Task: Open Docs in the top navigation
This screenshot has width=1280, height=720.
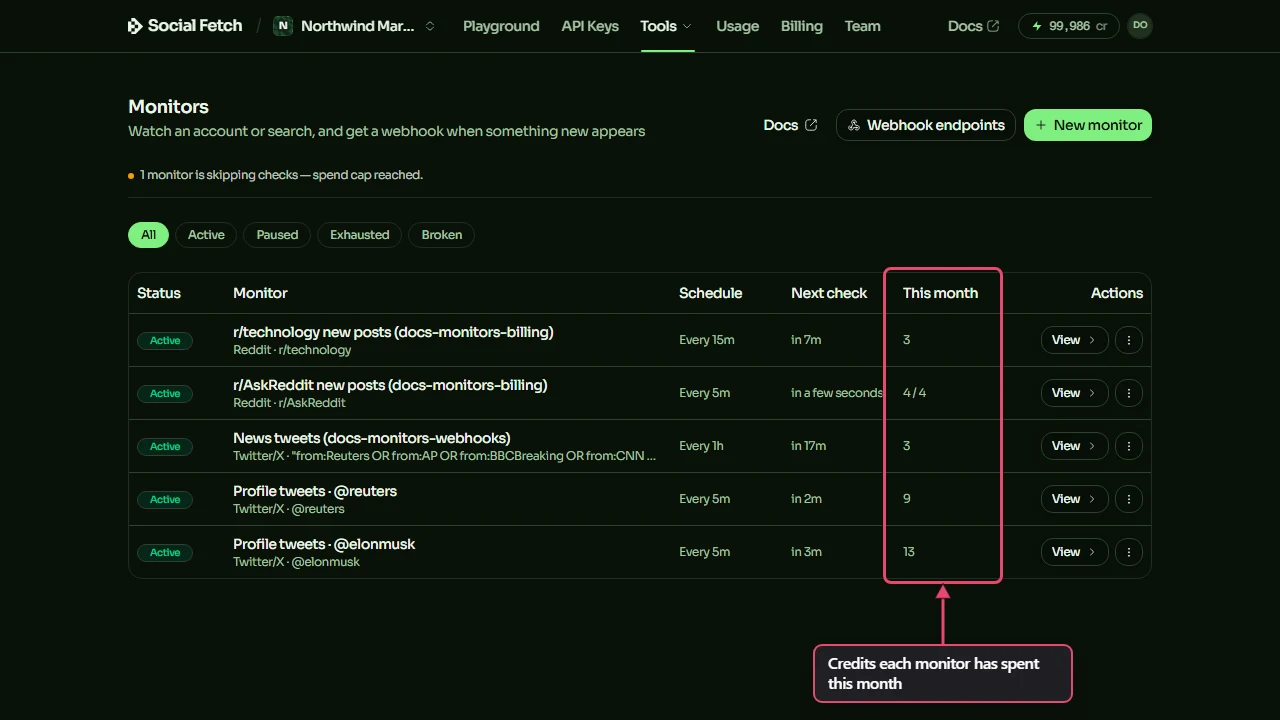Action: click(x=973, y=26)
